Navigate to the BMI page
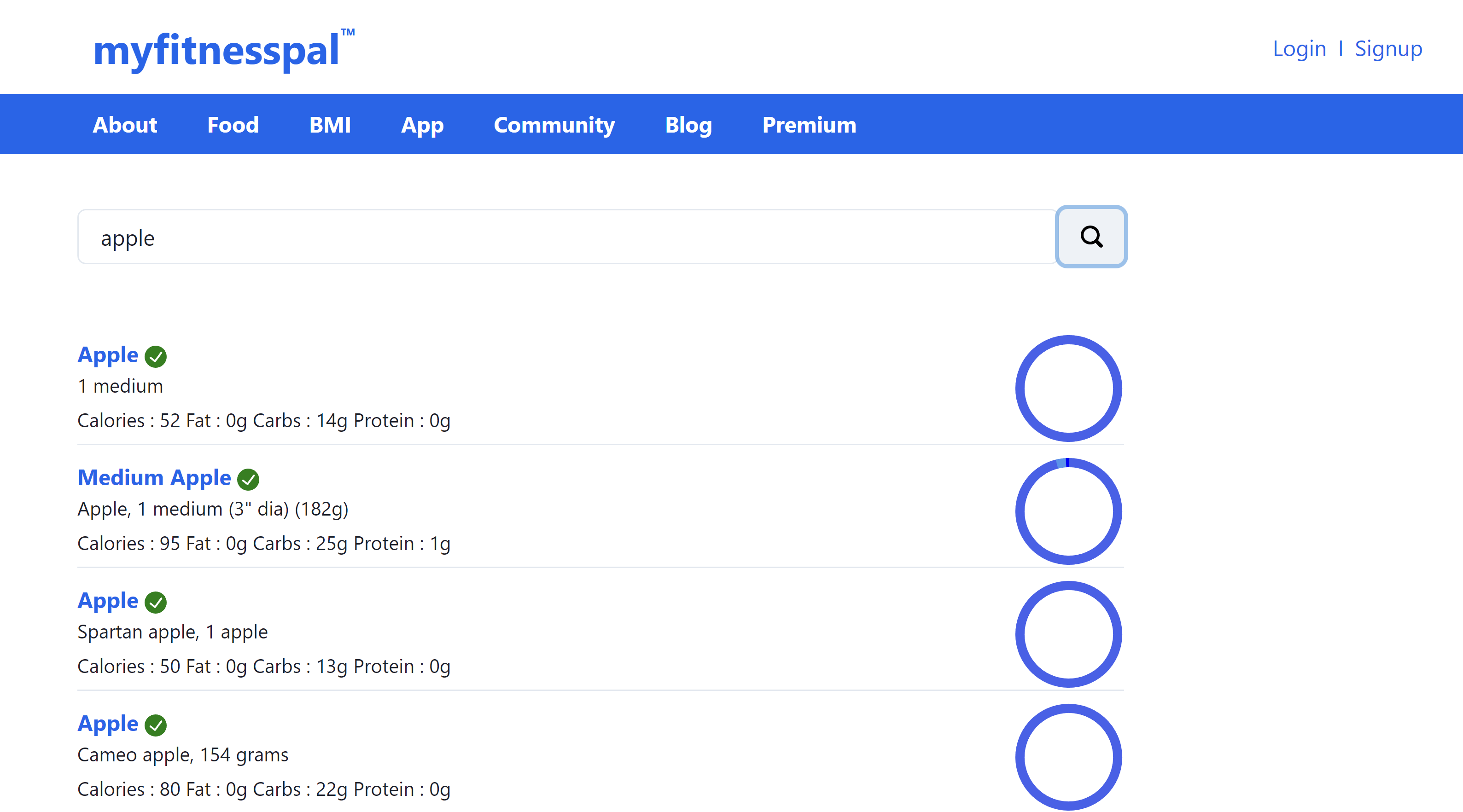This screenshot has height=812, width=1463. click(x=330, y=124)
